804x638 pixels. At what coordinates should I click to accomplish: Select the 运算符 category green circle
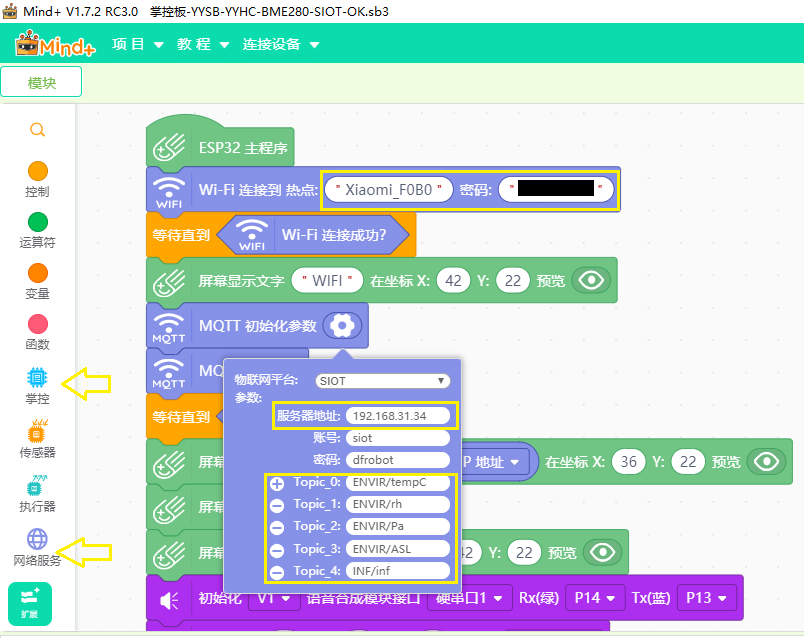click(x=38, y=222)
